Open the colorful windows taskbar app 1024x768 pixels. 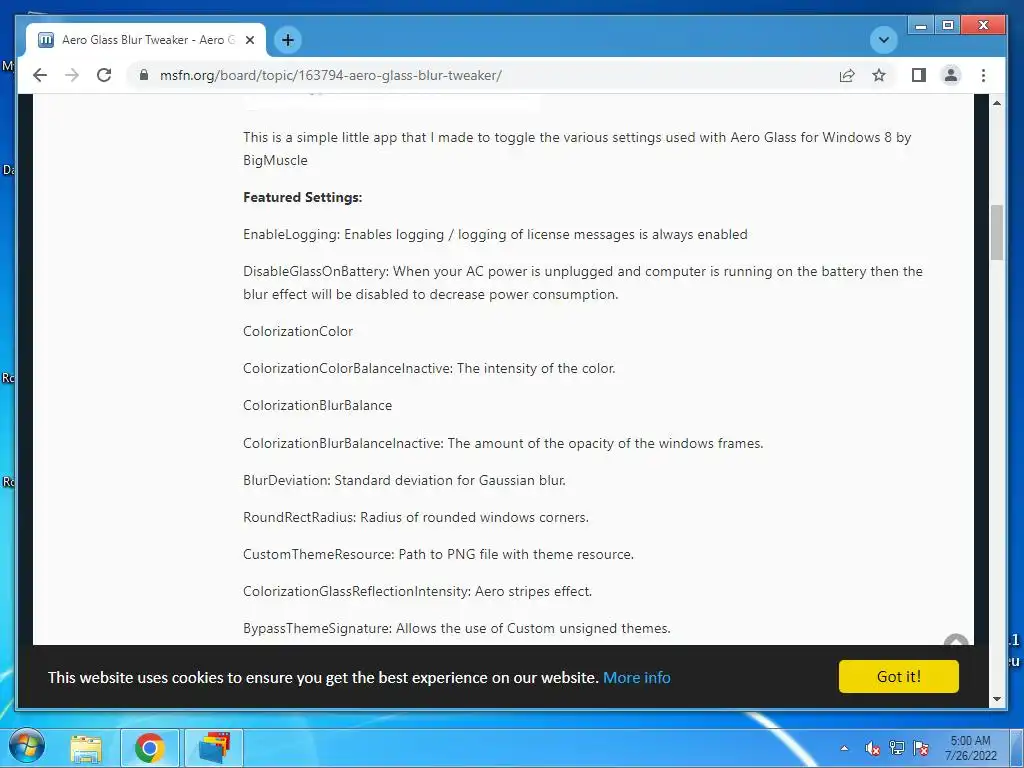coord(214,748)
